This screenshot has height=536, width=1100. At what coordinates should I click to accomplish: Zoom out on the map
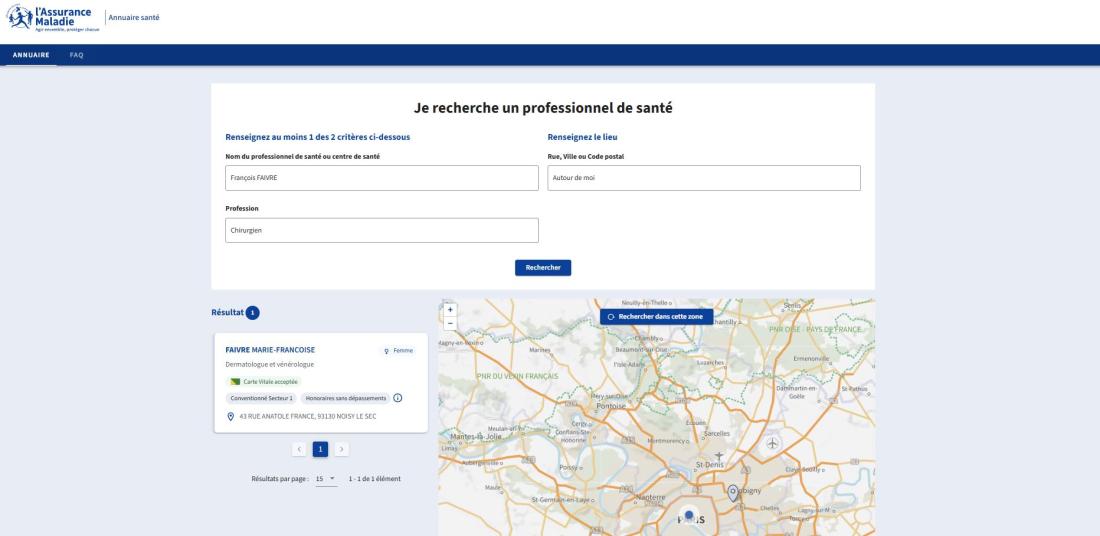tap(450, 323)
